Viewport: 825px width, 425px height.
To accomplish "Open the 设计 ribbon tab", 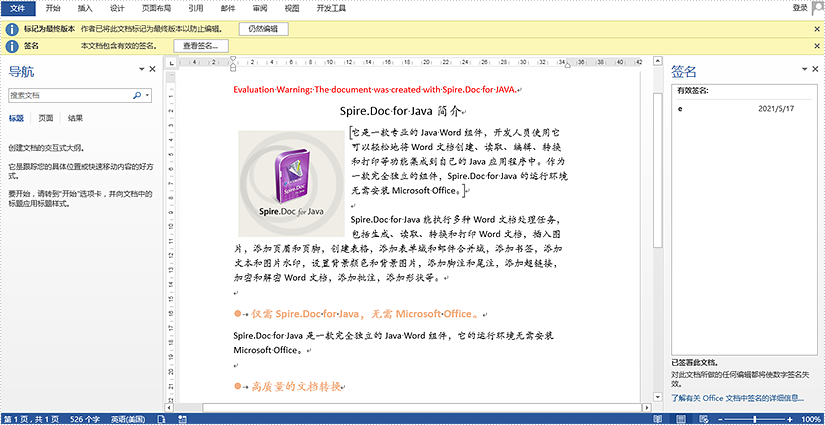I will 117,8.
